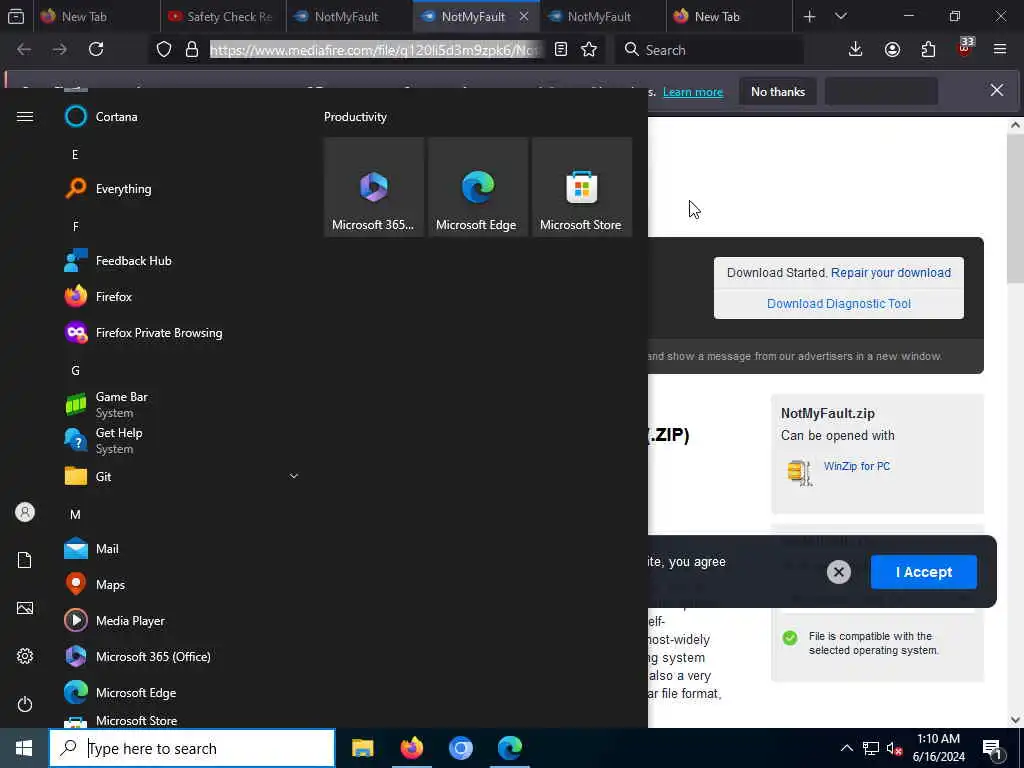
Task: Click the Microsoft Edge productivity tile
Action: (477, 187)
